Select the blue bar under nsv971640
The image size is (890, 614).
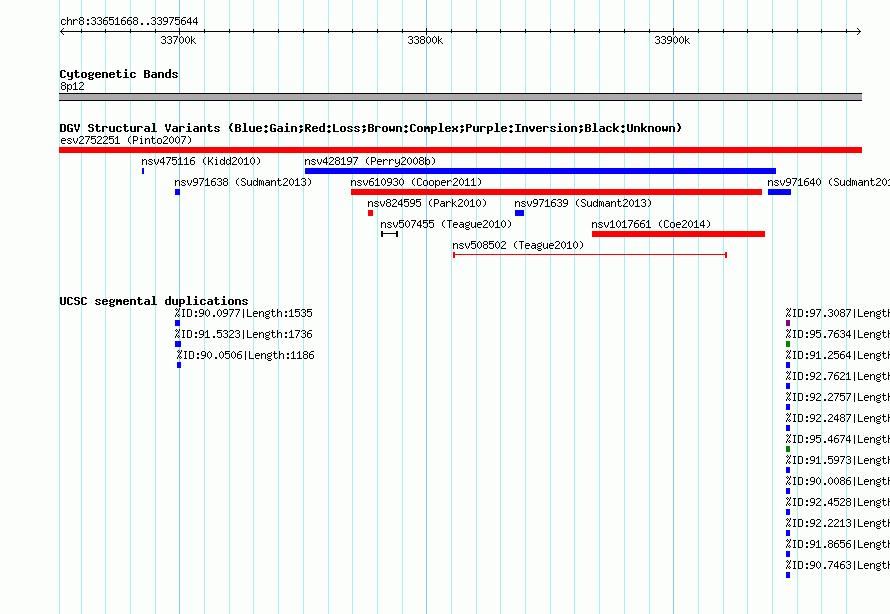pyautogui.click(x=779, y=192)
